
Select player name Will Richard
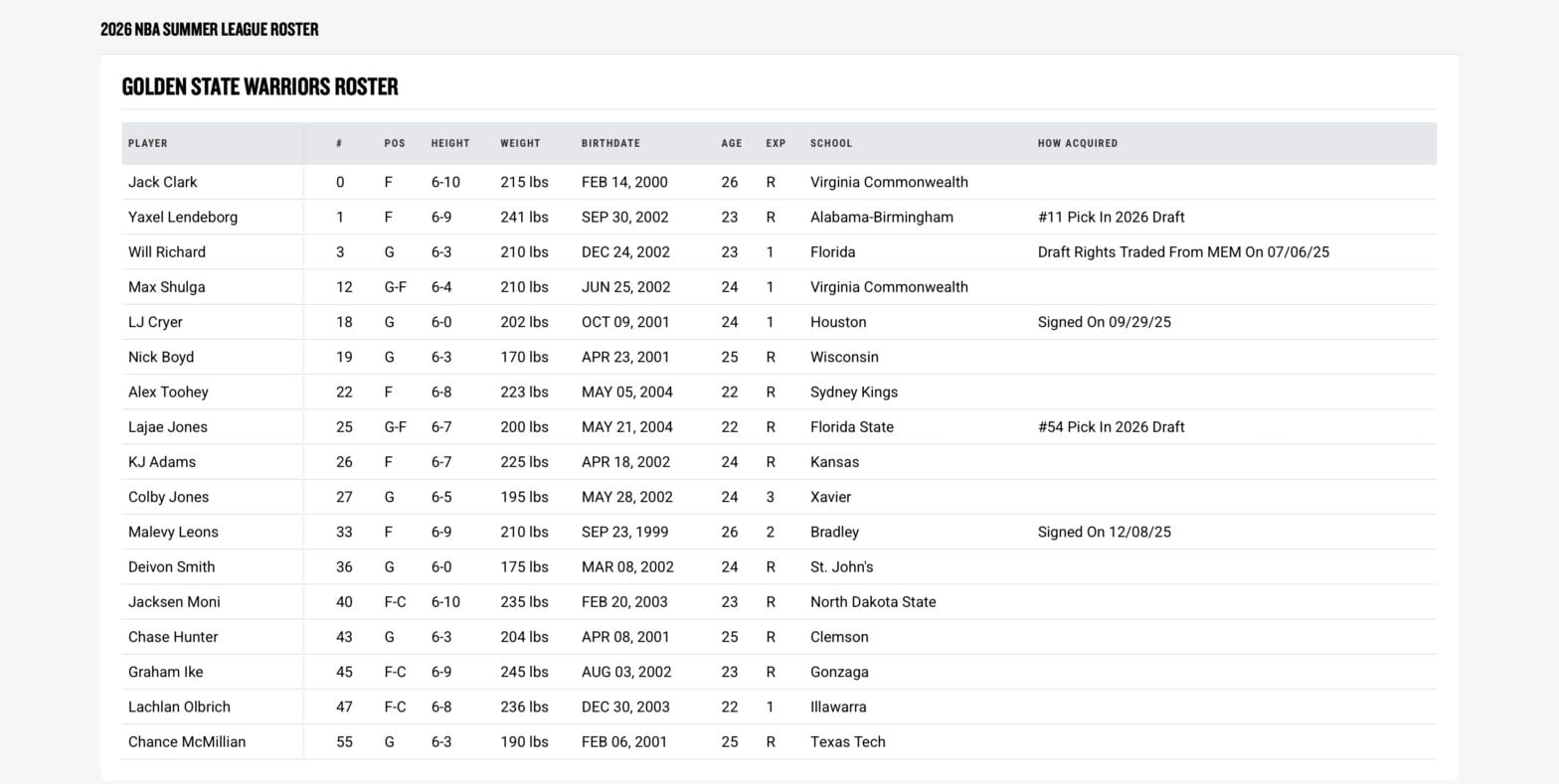[x=167, y=252]
